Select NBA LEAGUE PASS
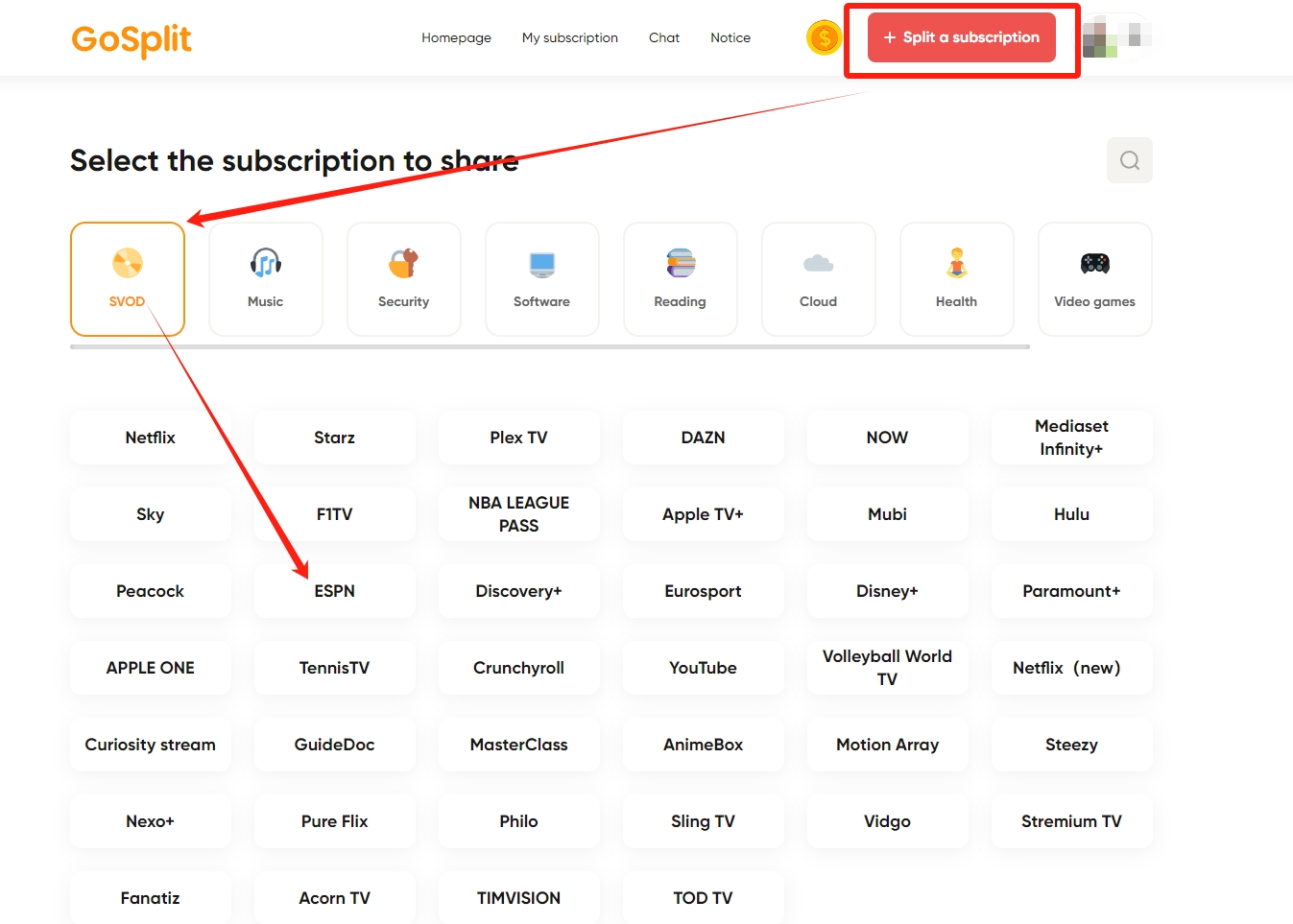Image resolution: width=1293 pixels, height=924 pixels. pyautogui.click(x=519, y=514)
